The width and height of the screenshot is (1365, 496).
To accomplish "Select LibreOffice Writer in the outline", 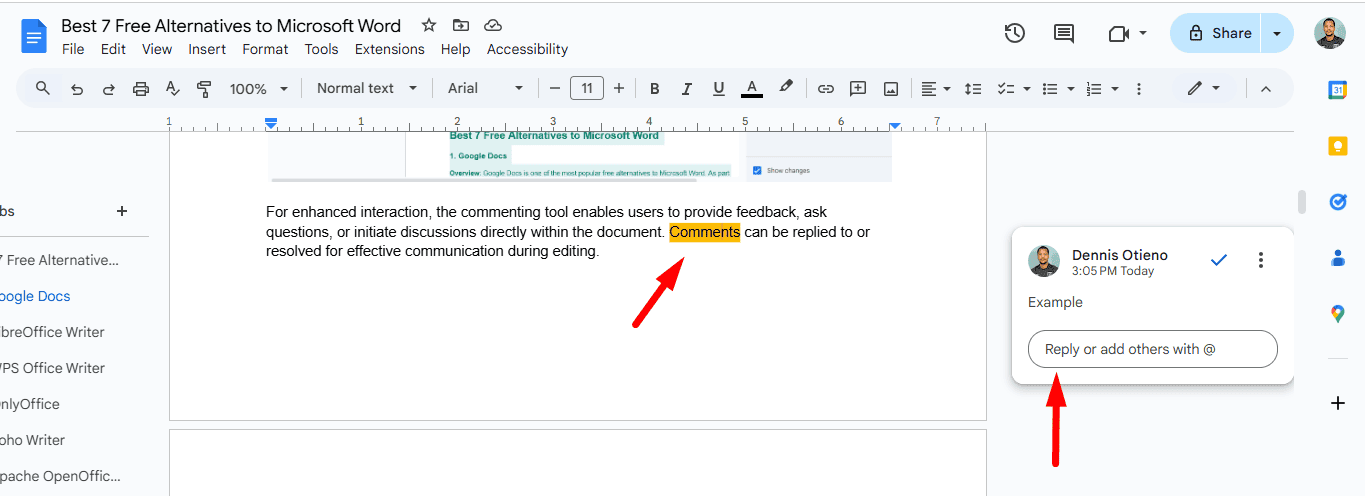I will click(55, 332).
